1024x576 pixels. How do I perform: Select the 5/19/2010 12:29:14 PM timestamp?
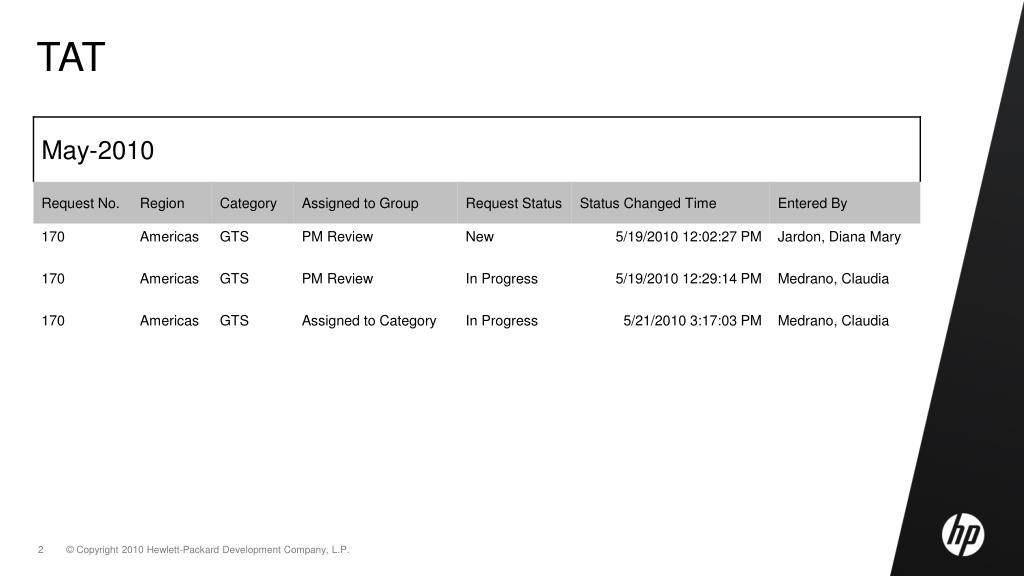688,279
